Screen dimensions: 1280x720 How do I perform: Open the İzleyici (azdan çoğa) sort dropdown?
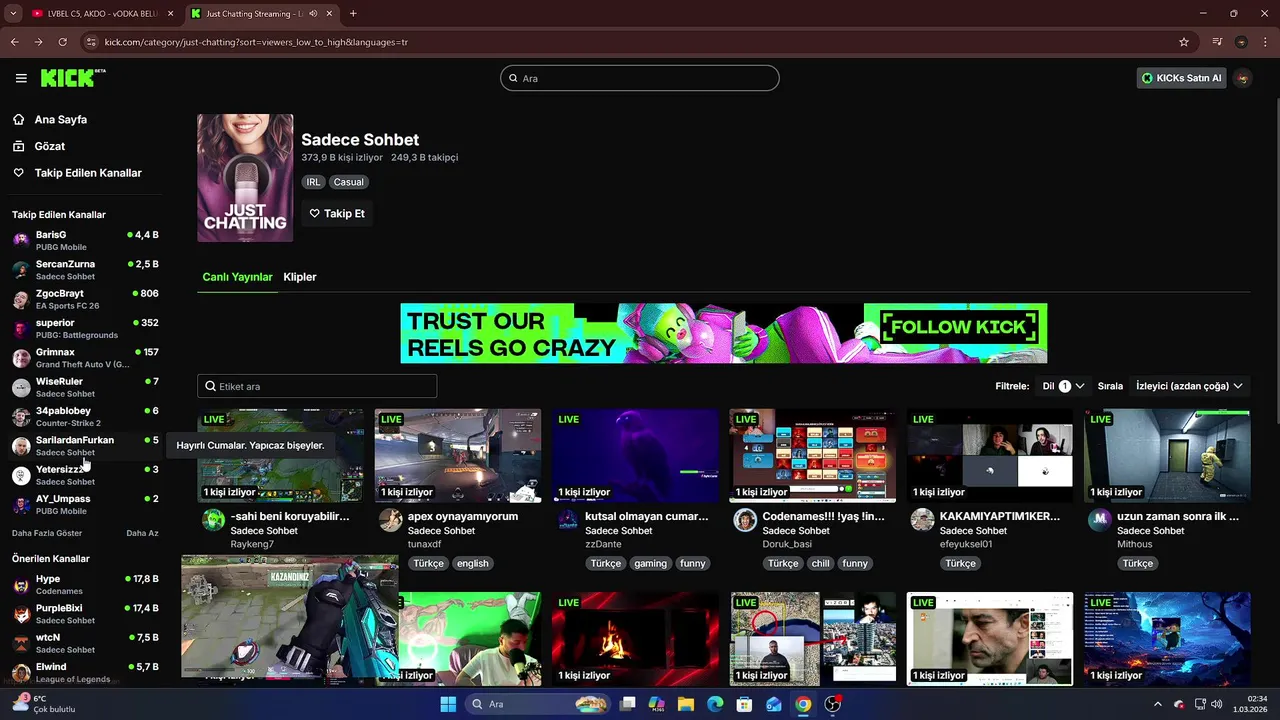[1190, 386]
